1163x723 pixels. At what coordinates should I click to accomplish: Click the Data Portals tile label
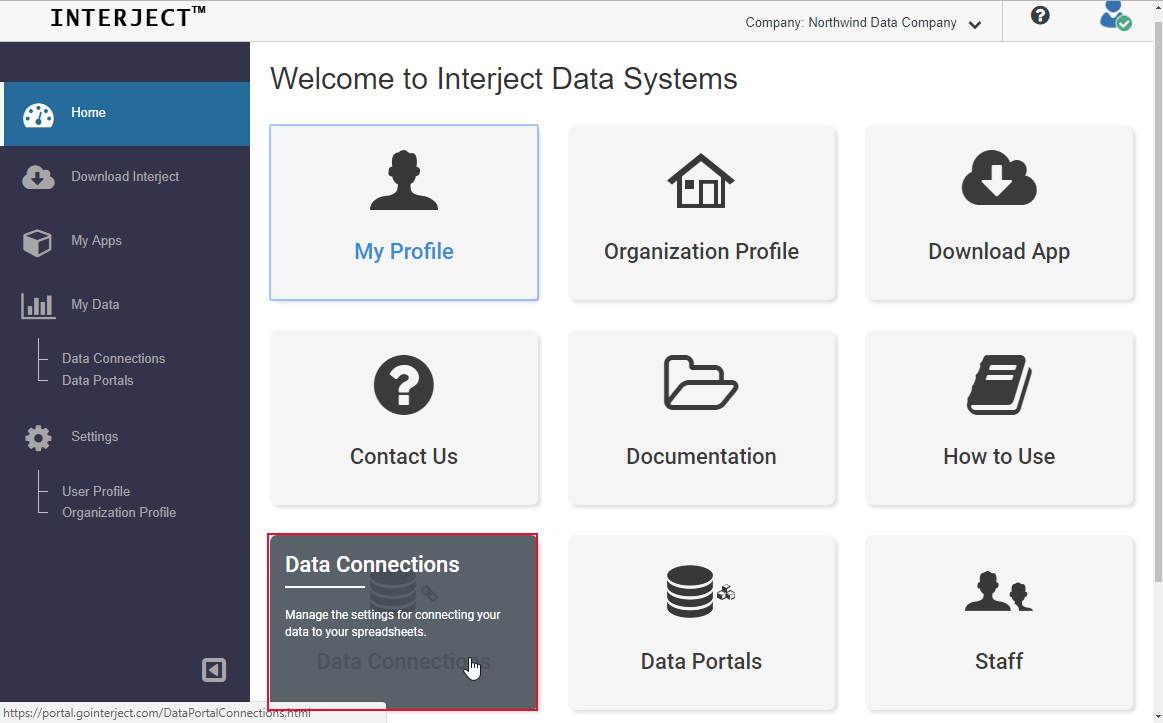701,661
